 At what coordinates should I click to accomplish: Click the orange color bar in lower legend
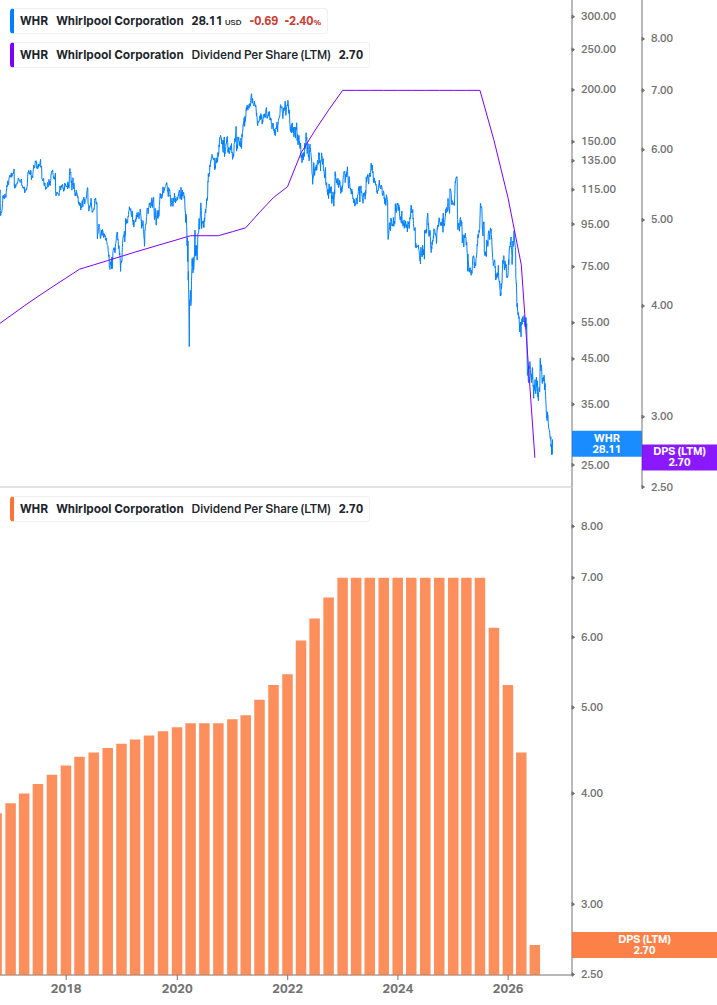coord(12,509)
